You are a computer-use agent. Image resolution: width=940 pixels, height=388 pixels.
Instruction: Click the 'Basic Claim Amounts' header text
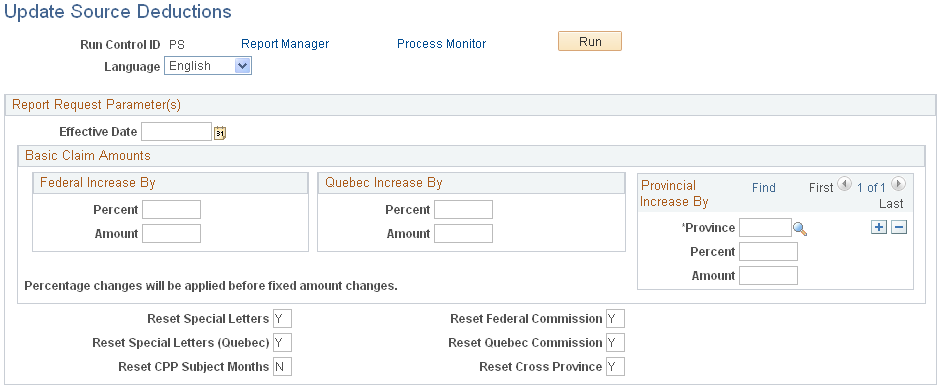pyautogui.click(x=88, y=156)
